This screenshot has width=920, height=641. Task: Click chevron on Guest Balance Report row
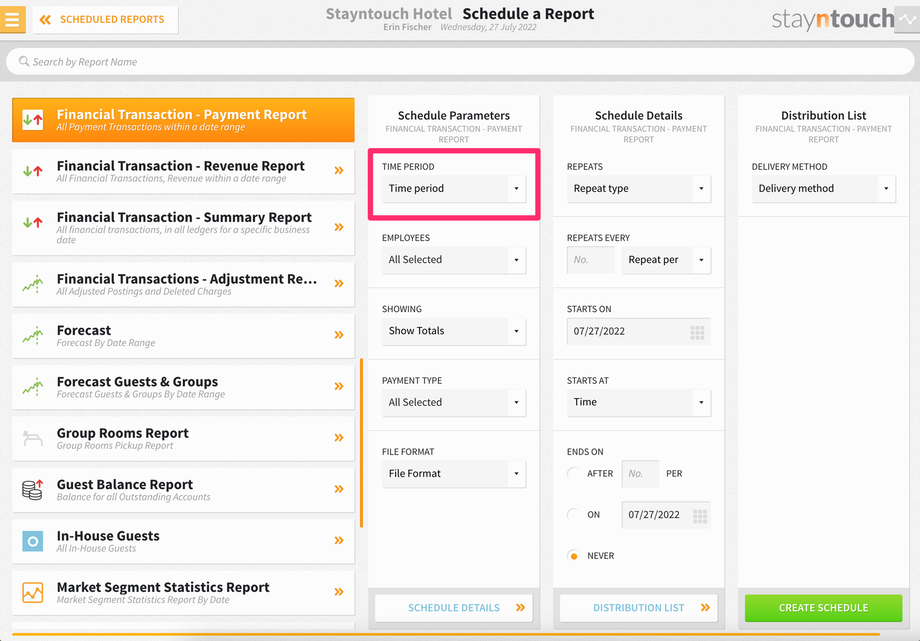[x=339, y=489]
